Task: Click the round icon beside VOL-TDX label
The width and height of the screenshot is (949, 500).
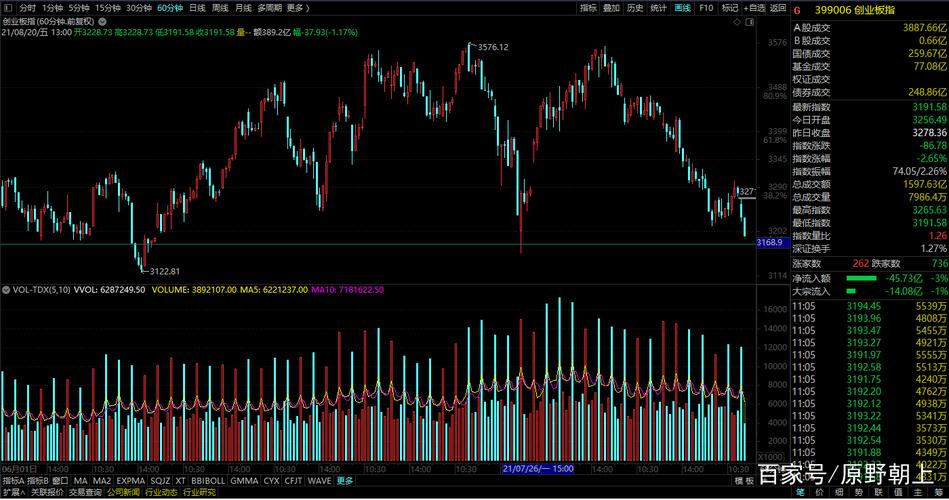Action: point(6,289)
